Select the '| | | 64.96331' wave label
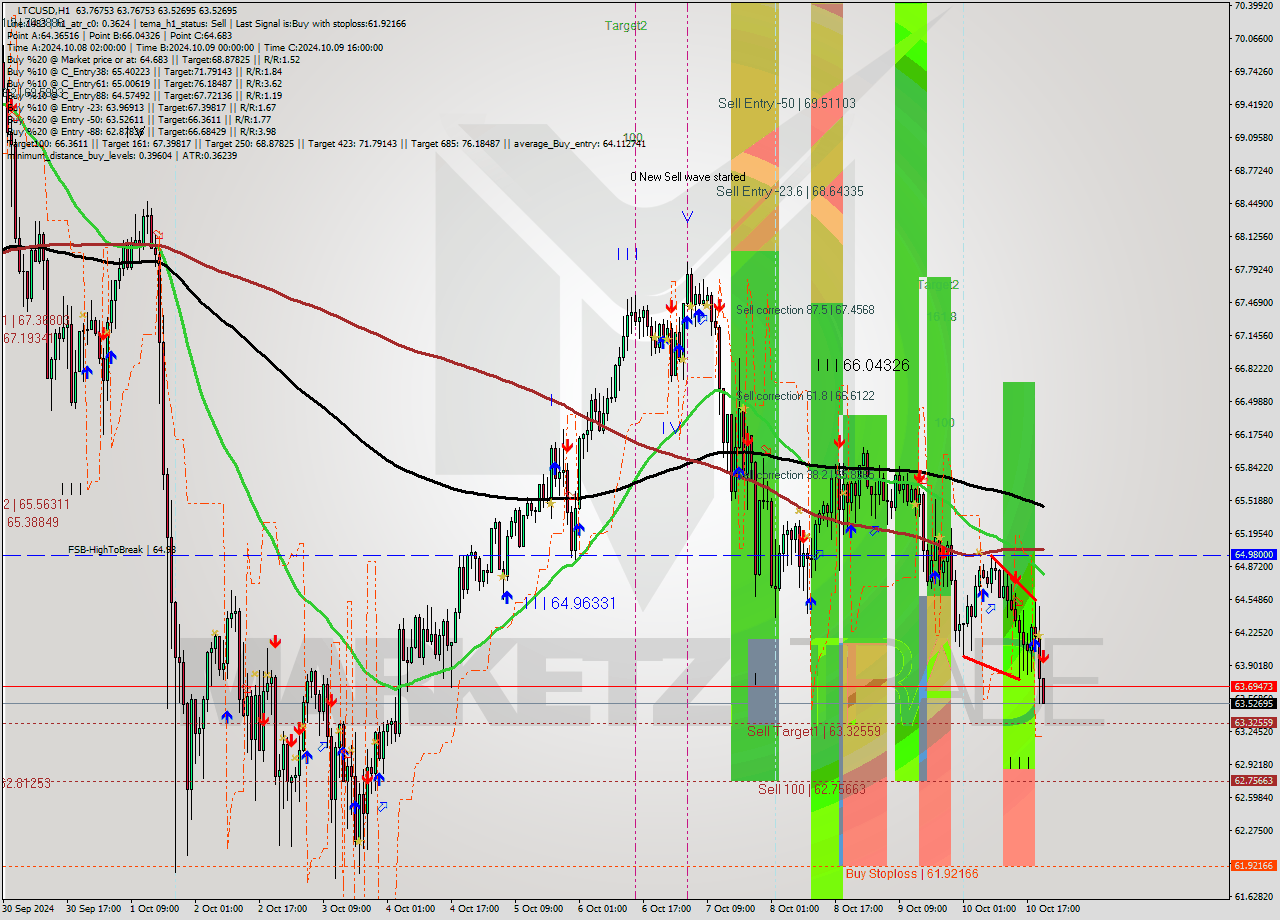Viewport: 1280px width, 920px height. tap(571, 604)
